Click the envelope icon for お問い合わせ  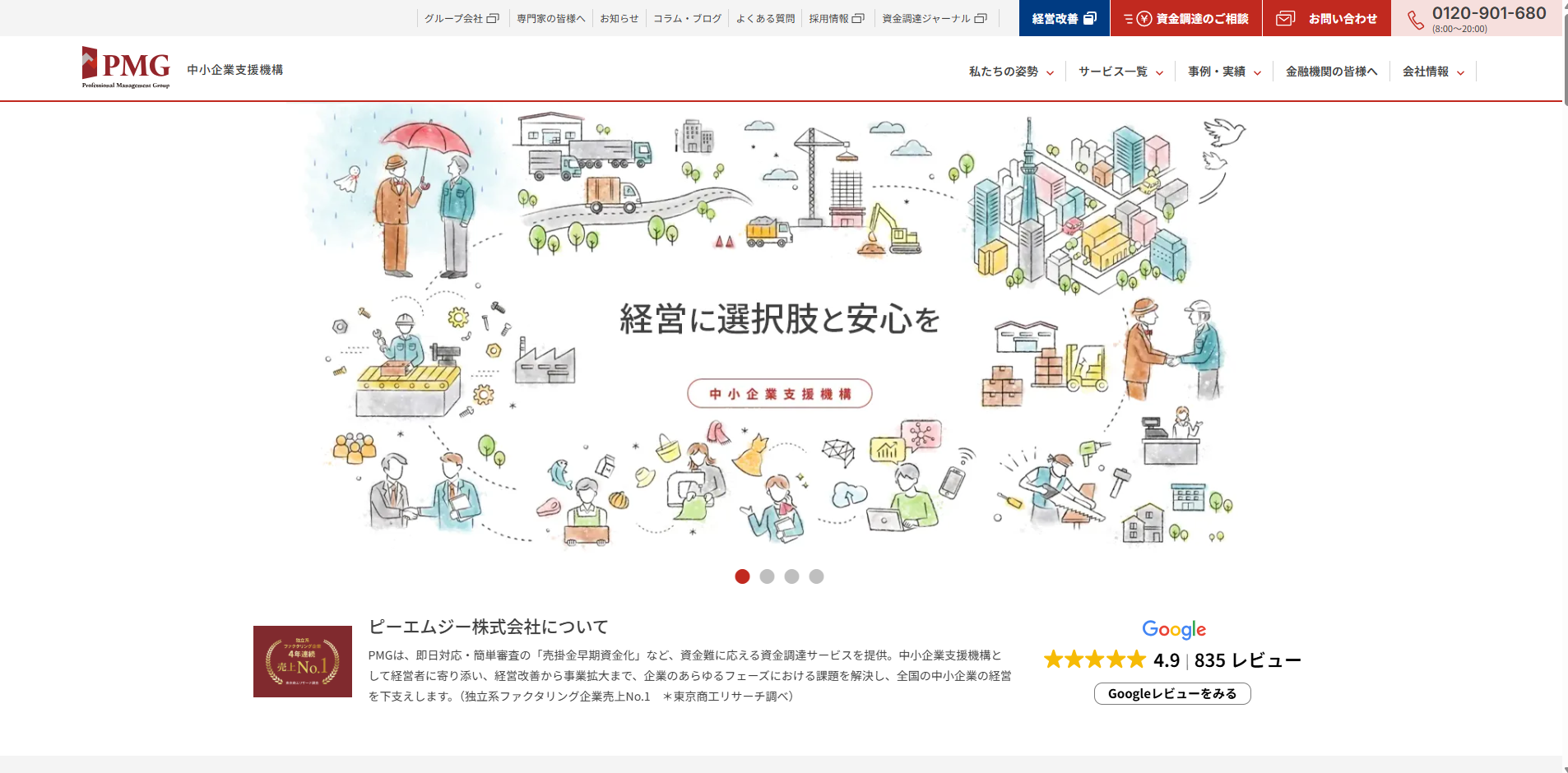click(x=1285, y=18)
